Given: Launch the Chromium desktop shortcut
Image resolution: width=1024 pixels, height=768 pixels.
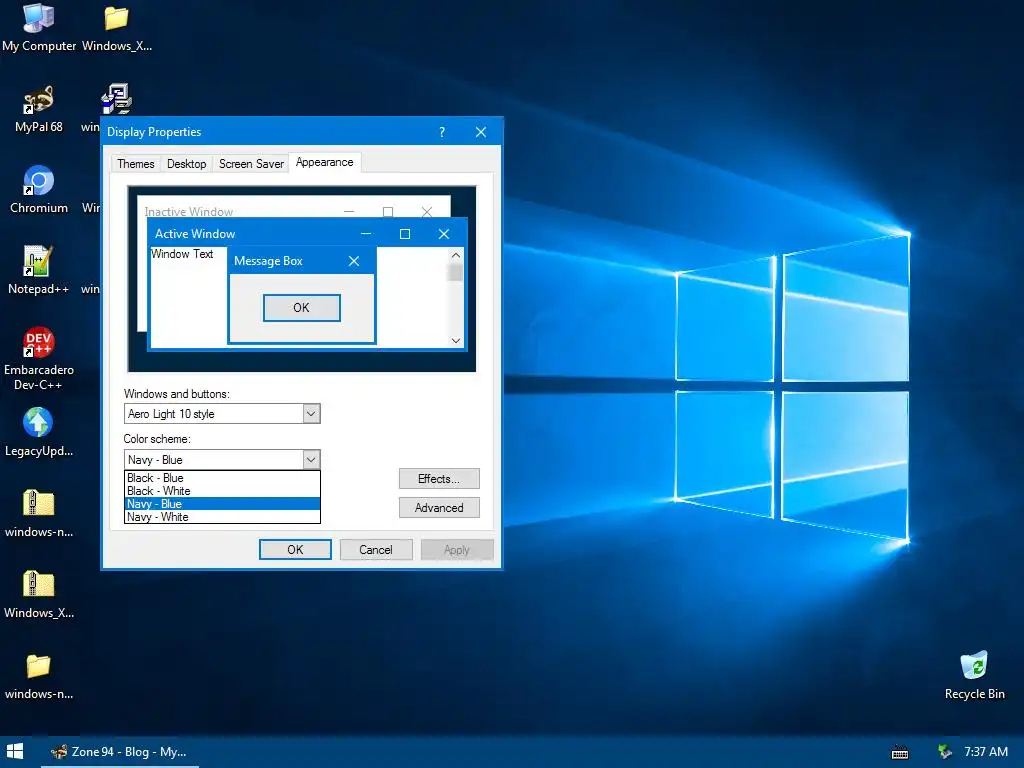Looking at the screenshot, I should tap(39, 189).
